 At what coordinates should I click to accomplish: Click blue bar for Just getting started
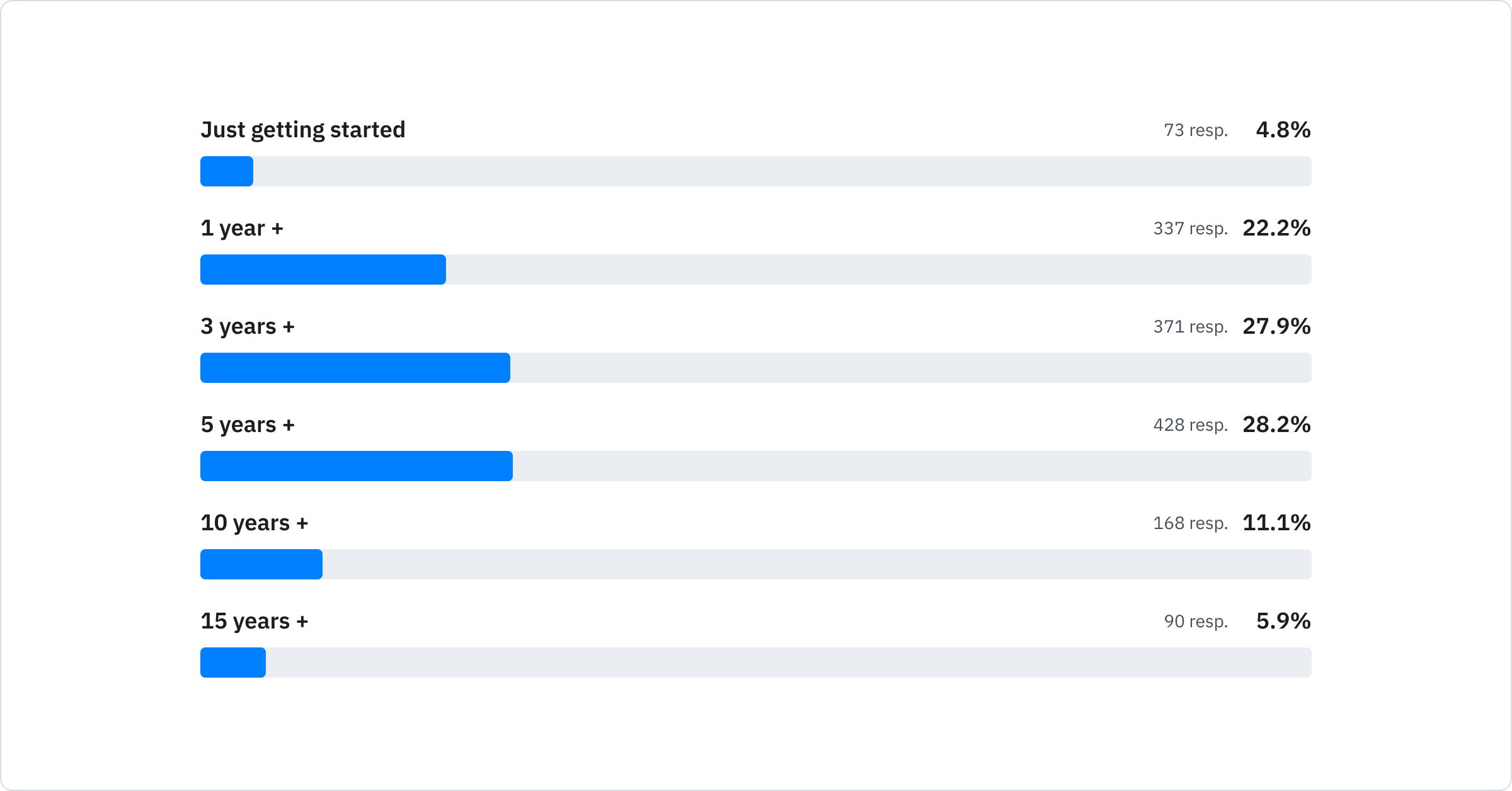coord(227,171)
